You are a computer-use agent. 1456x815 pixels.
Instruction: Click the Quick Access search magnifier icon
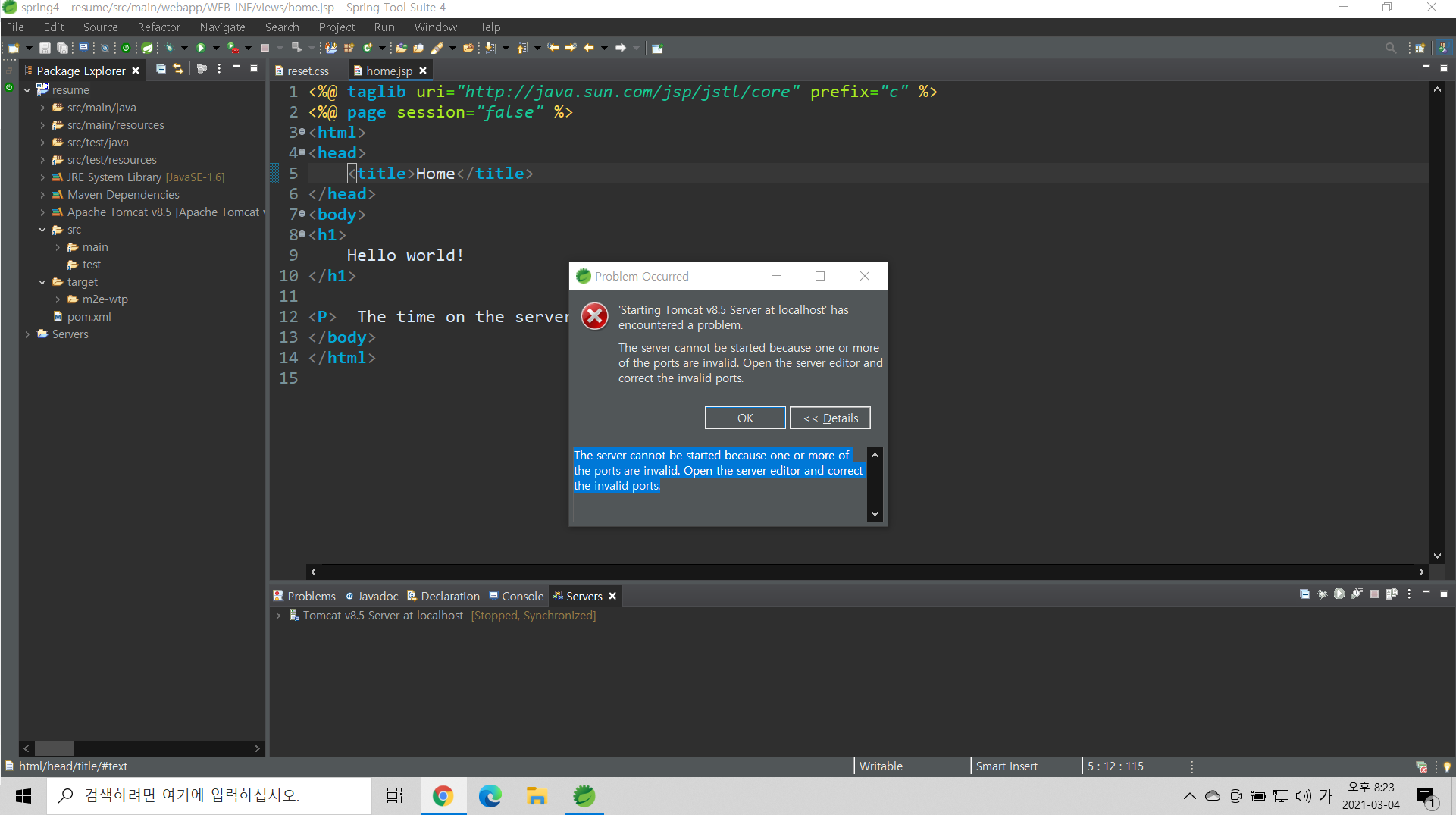[1391, 48]
